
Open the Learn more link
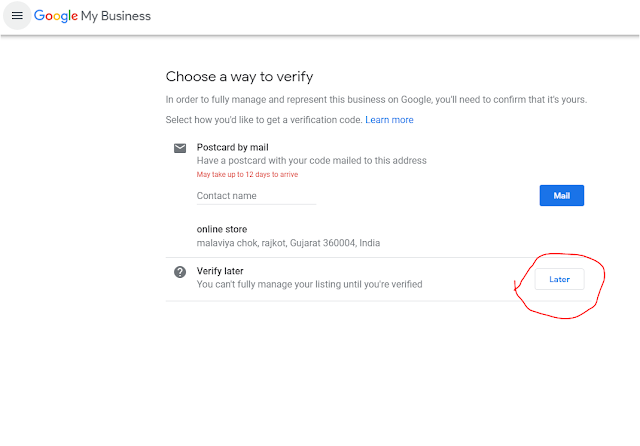pyautogui.click(x=389, y=120)
